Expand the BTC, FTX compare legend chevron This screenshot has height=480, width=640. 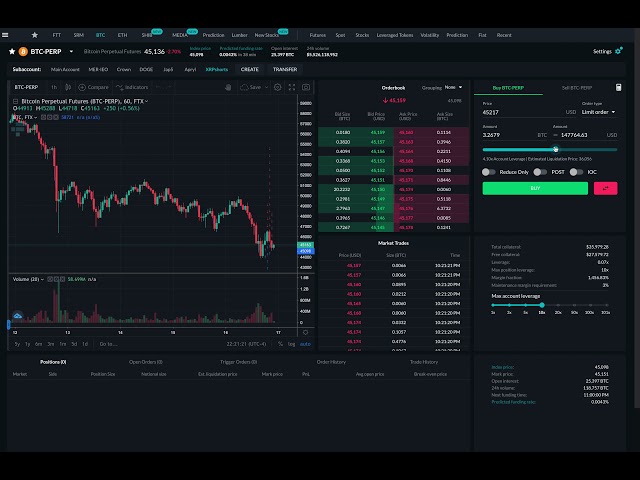pyautogui.click(x=36, y=118)
